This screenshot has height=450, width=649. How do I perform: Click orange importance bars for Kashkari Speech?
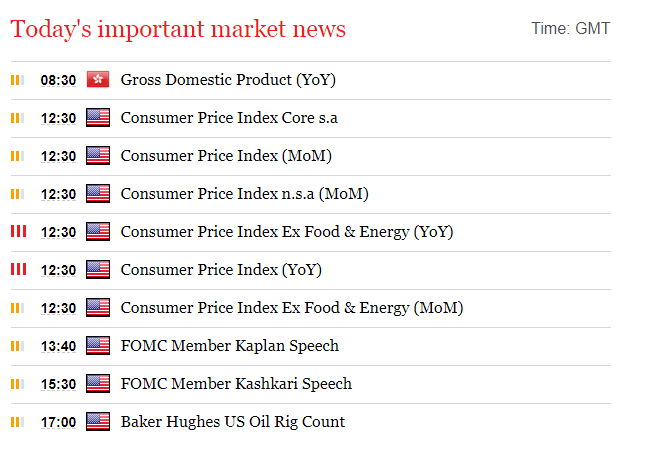point(17,384)
